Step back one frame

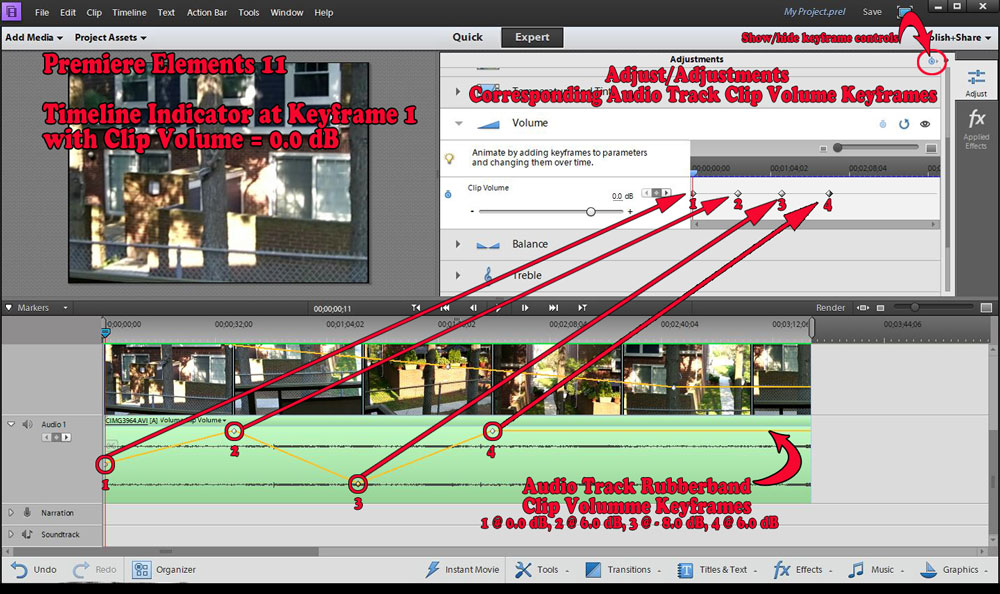coord(473,308)
